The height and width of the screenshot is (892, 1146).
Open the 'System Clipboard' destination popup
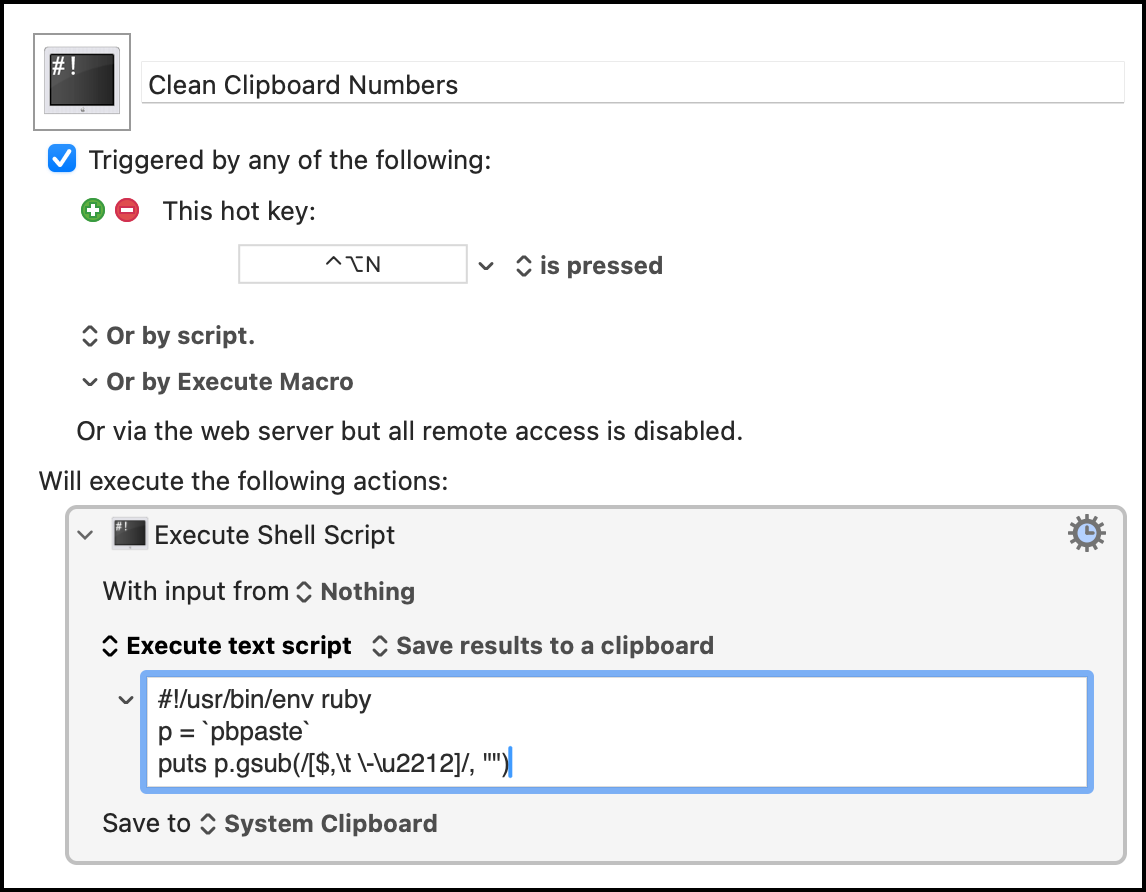(x=319, y=824)
